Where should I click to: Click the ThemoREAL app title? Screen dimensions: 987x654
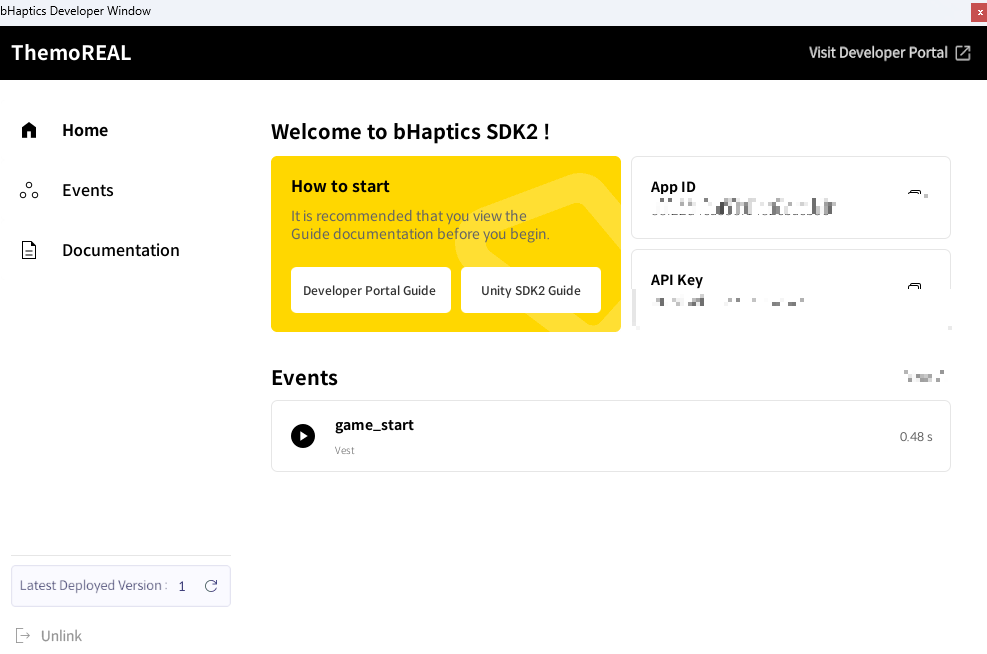tap(71, 53)
